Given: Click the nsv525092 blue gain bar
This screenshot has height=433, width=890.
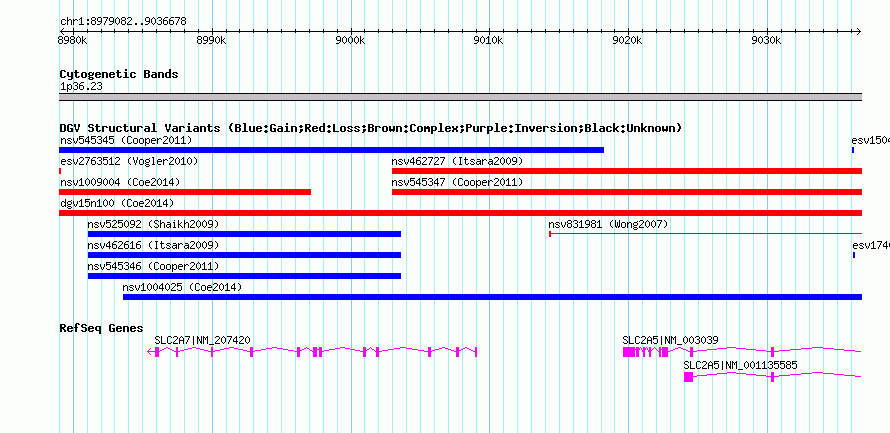Looking at the screenshot, I should (244, 234).
